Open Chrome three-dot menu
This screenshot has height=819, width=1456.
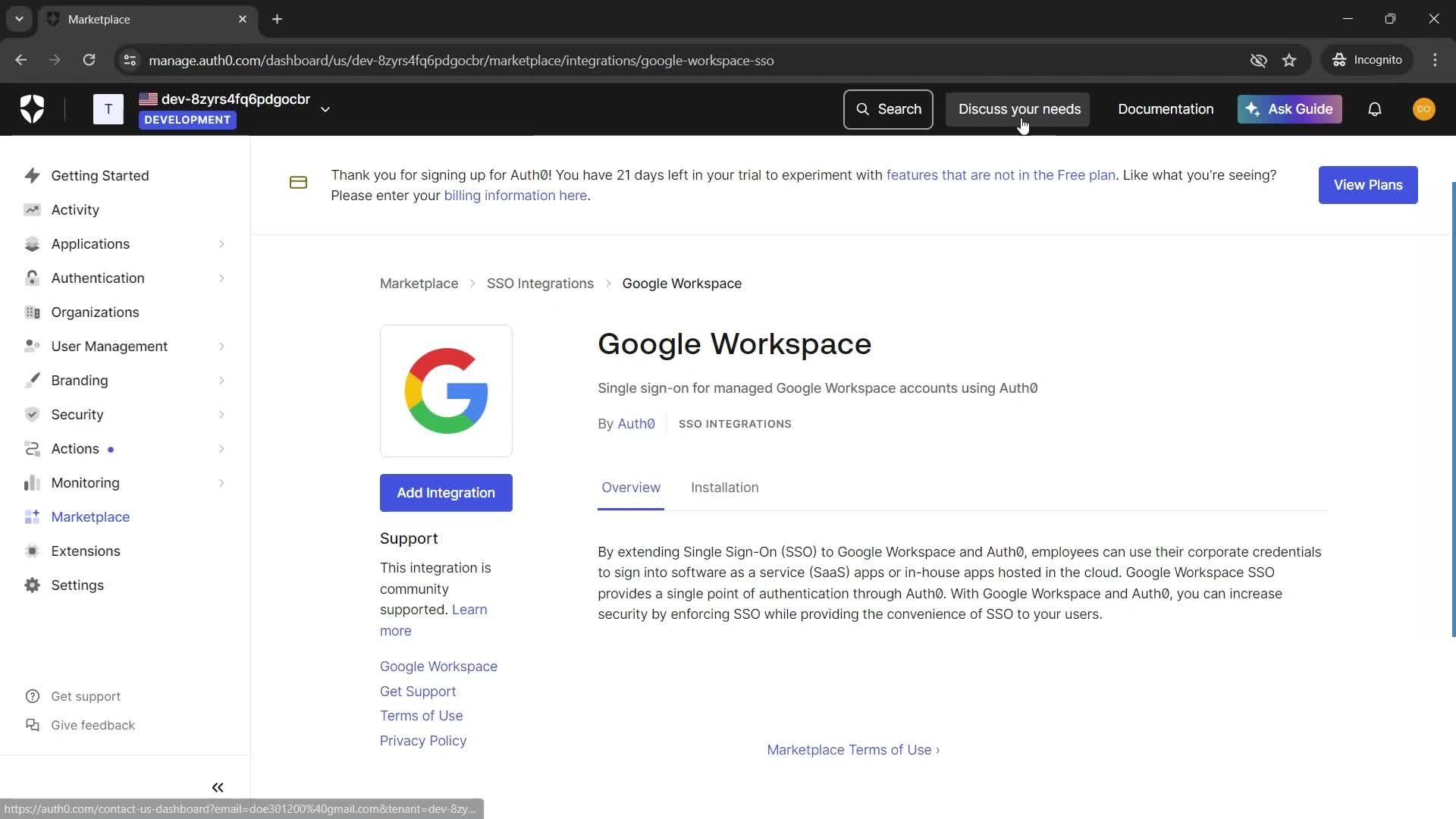click(x=1435, y=60)
